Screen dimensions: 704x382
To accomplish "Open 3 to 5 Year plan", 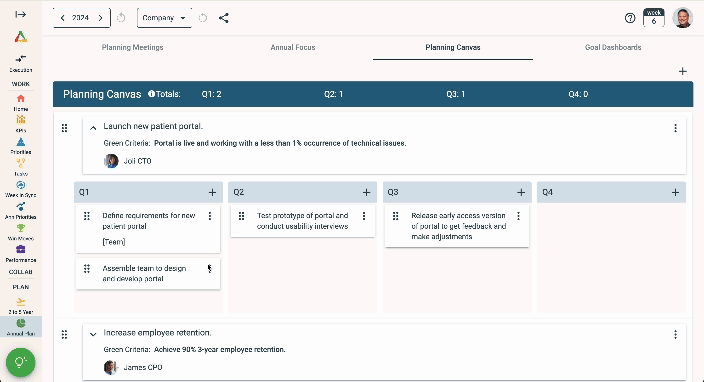I will tap(21, 306).
